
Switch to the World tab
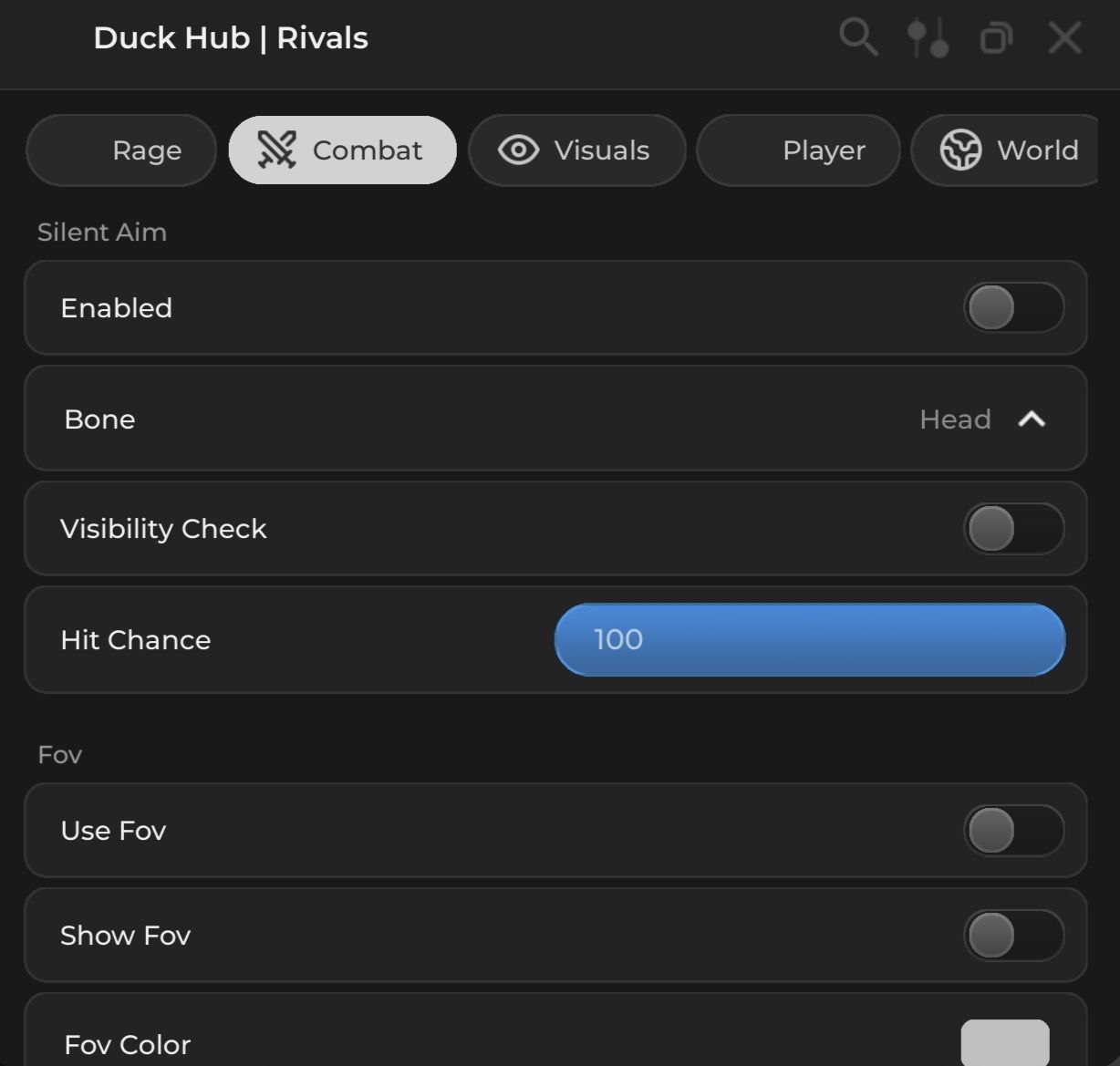[1037, 150]
